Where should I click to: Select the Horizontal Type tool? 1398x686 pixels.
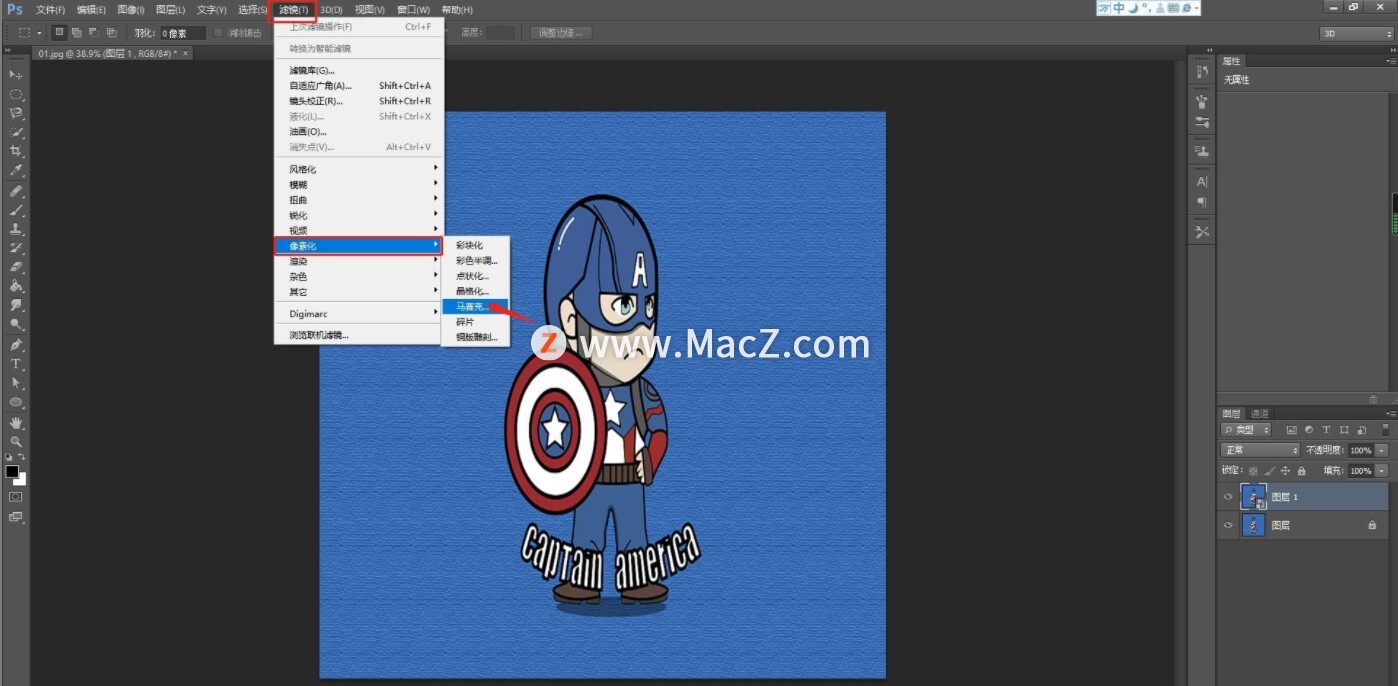(16, 363)
